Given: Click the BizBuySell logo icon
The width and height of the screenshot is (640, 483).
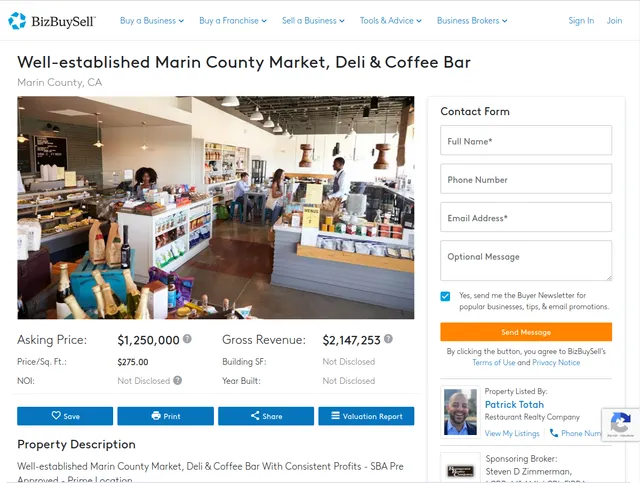Looking at the screenshot, I should pyautogui.click(x=17, y=21).
